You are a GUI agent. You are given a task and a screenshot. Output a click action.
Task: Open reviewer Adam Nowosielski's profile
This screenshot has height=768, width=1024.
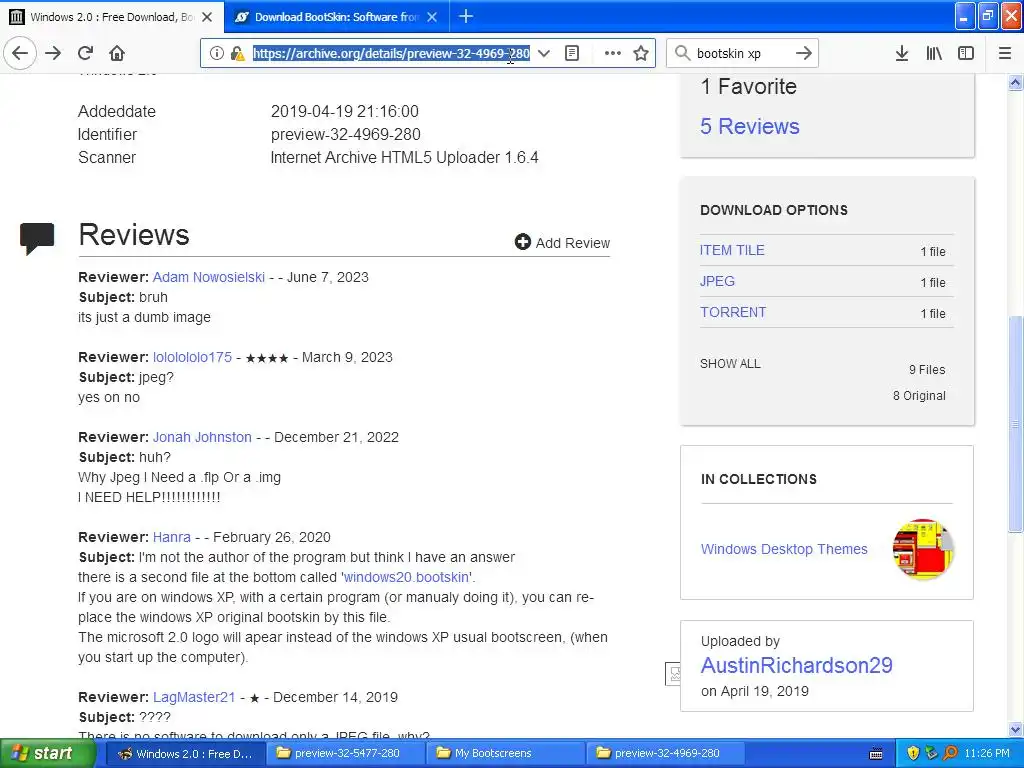click(208, 277)
